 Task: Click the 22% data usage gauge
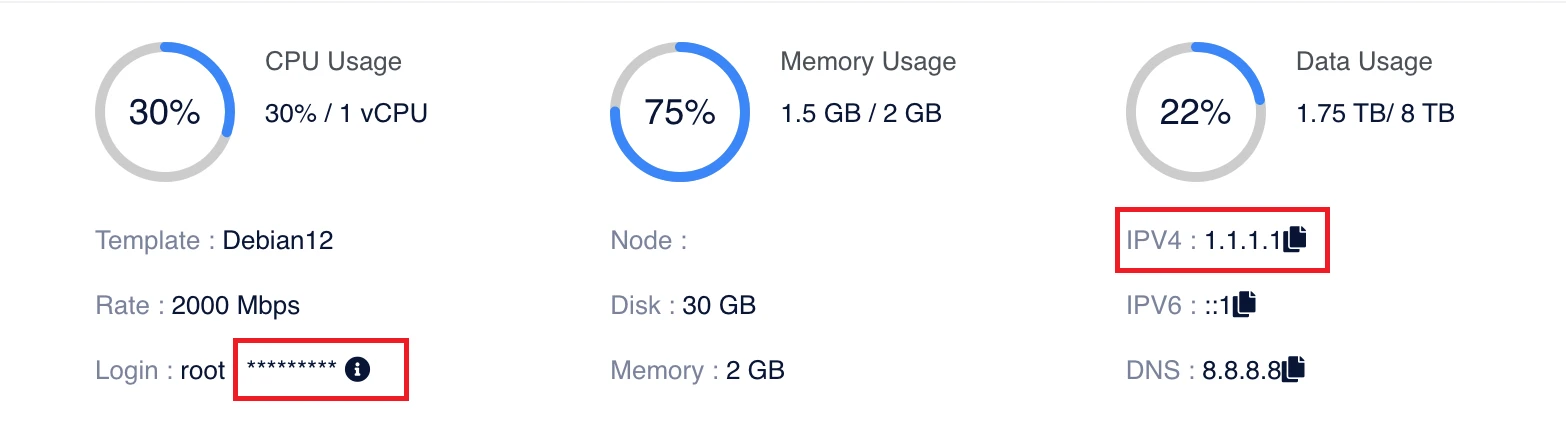[1195, 112]
